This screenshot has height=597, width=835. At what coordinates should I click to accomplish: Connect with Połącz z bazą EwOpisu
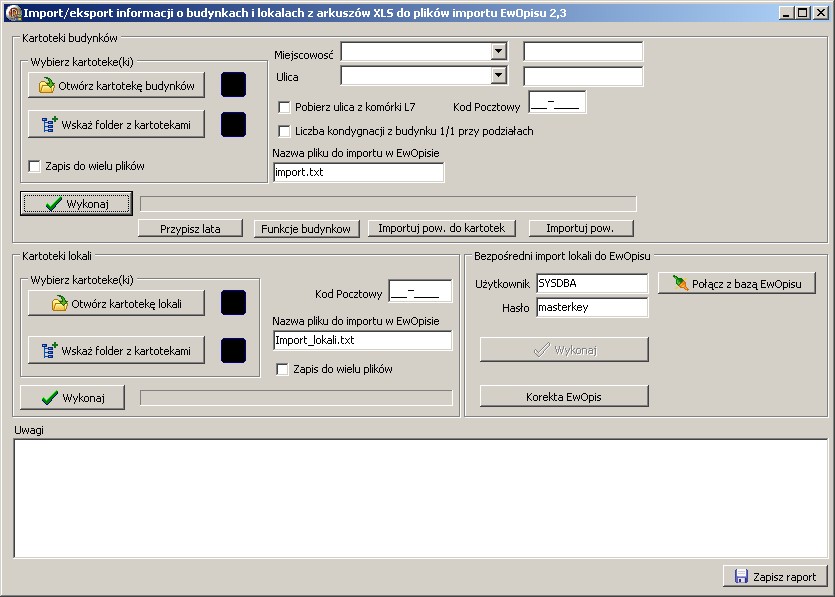[737, 283]
